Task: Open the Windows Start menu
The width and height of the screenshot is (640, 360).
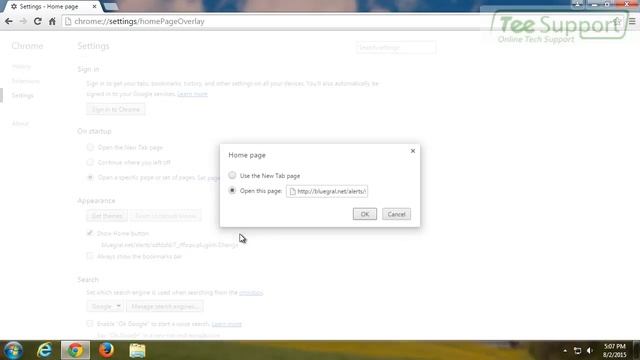Action: point(13,350)
